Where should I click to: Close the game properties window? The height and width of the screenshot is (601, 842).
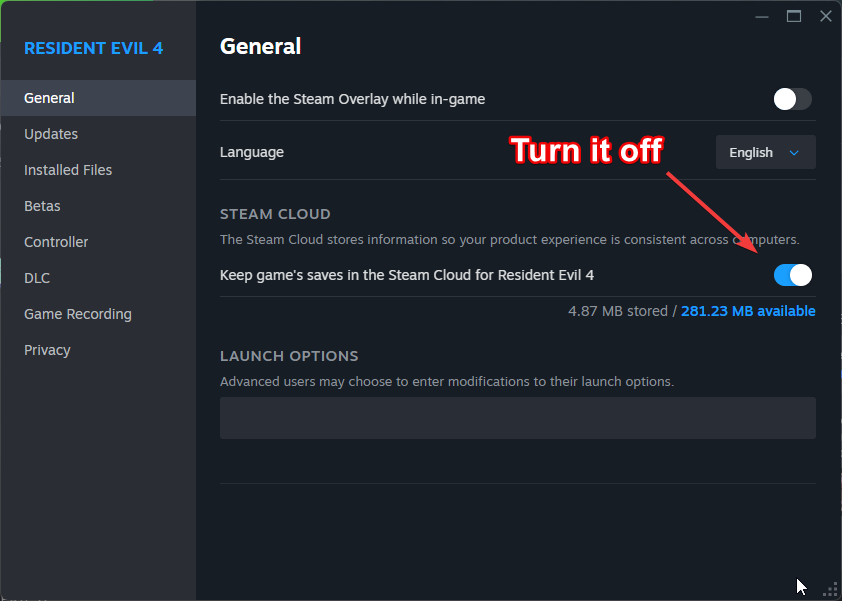coord(825,16)
